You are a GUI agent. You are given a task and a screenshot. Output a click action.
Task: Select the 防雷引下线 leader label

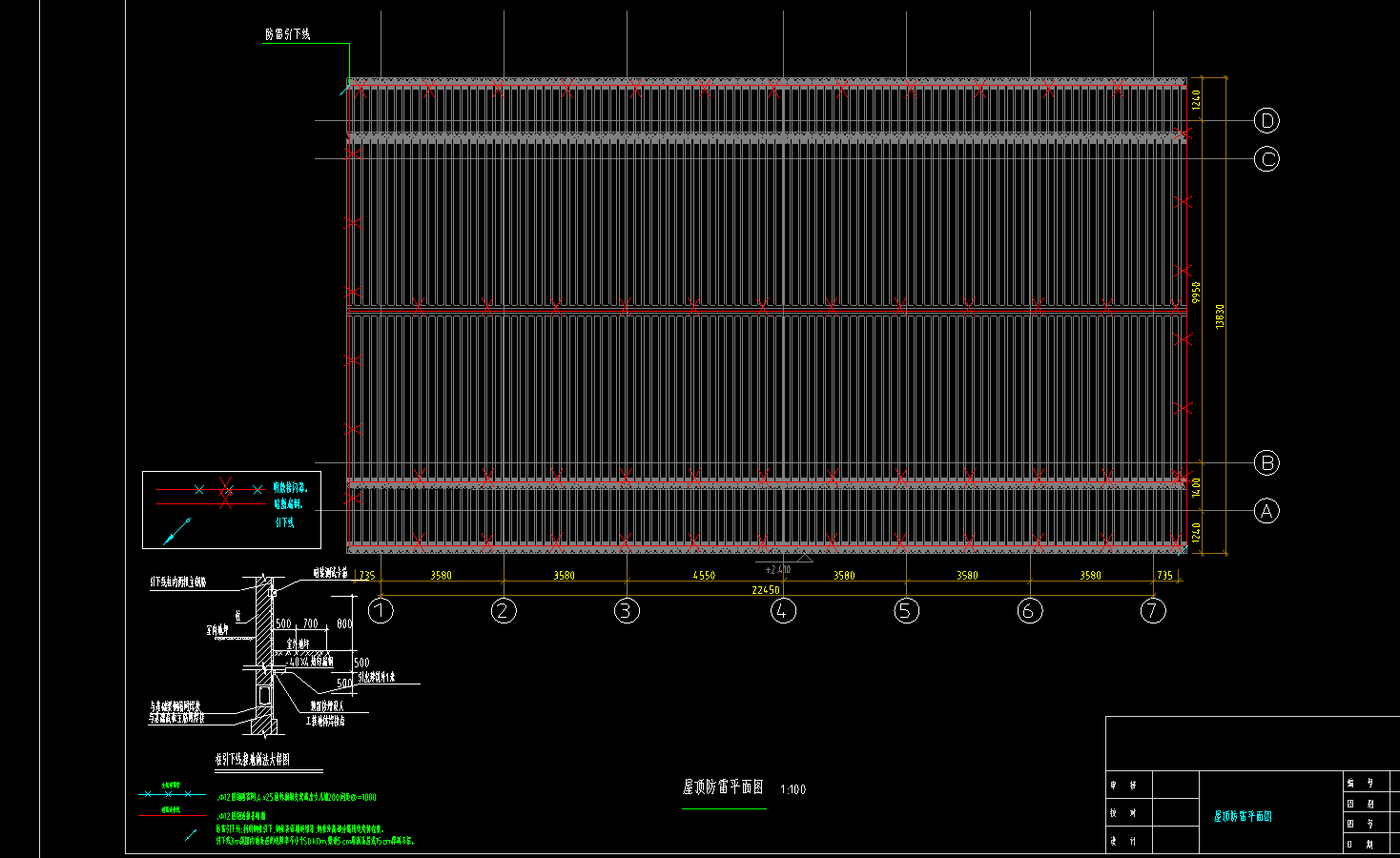(x=287, y=34)
